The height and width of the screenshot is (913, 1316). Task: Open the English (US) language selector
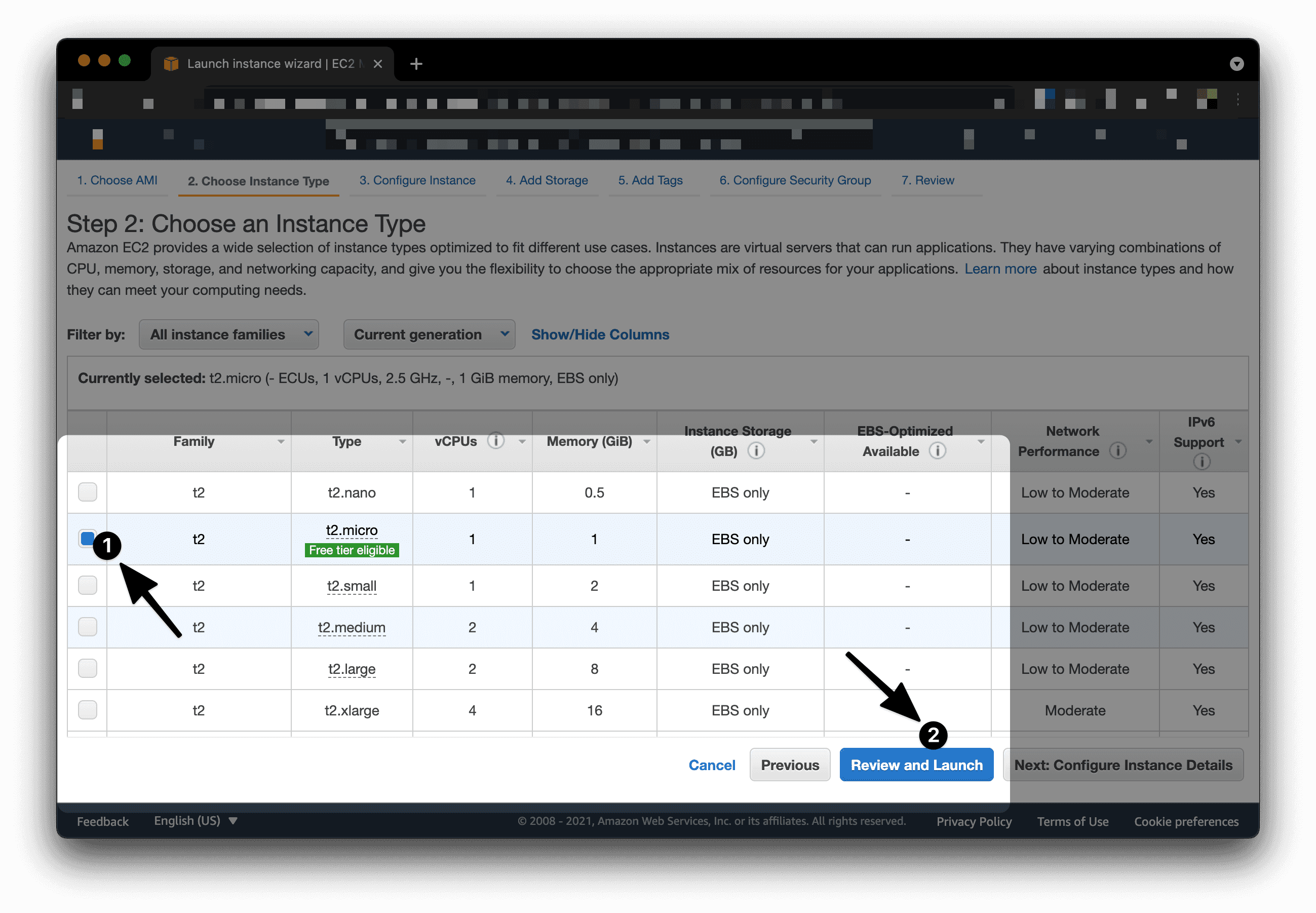pos(196,821)
